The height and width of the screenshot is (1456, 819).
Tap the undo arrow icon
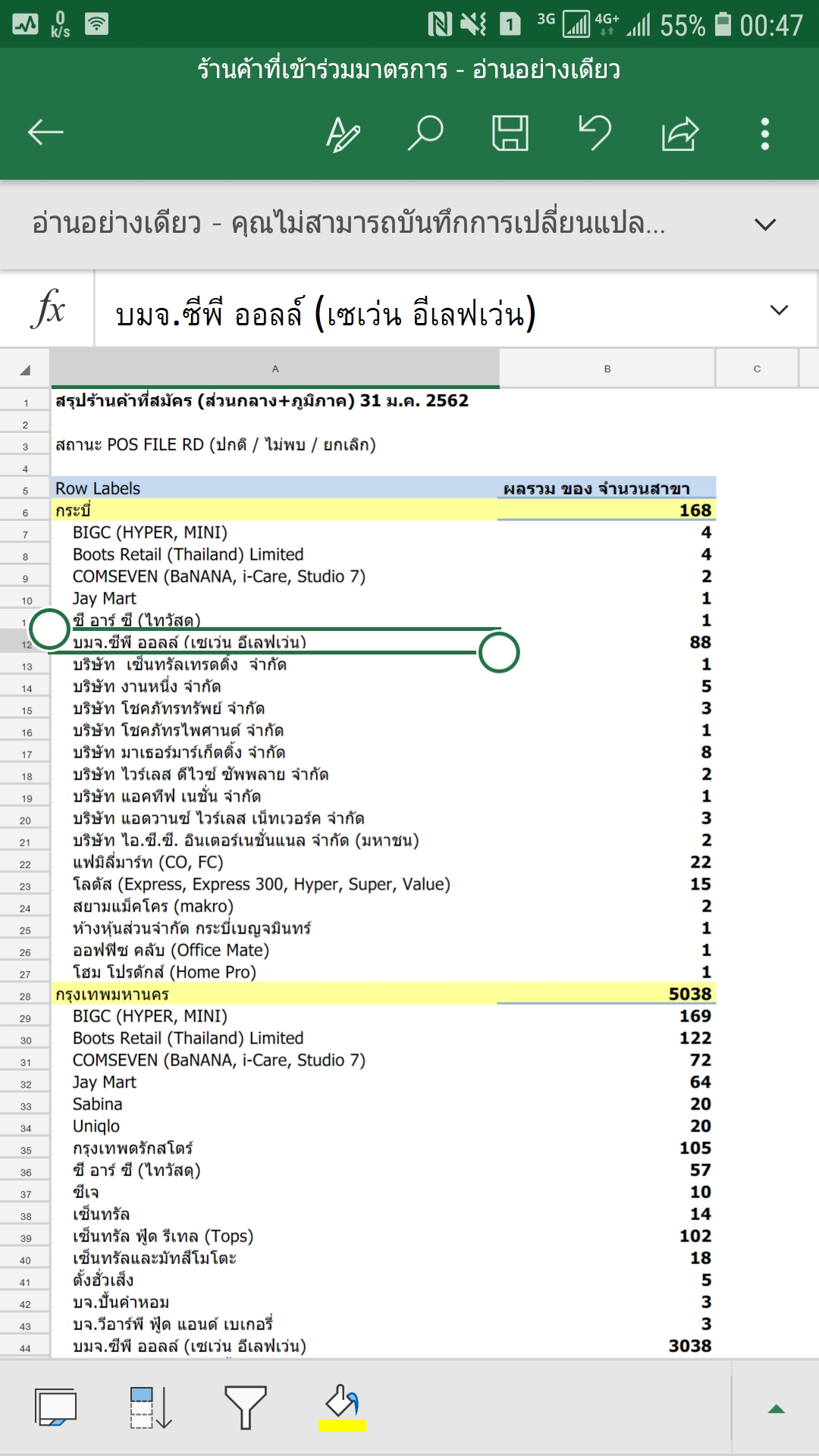point(595,133)
